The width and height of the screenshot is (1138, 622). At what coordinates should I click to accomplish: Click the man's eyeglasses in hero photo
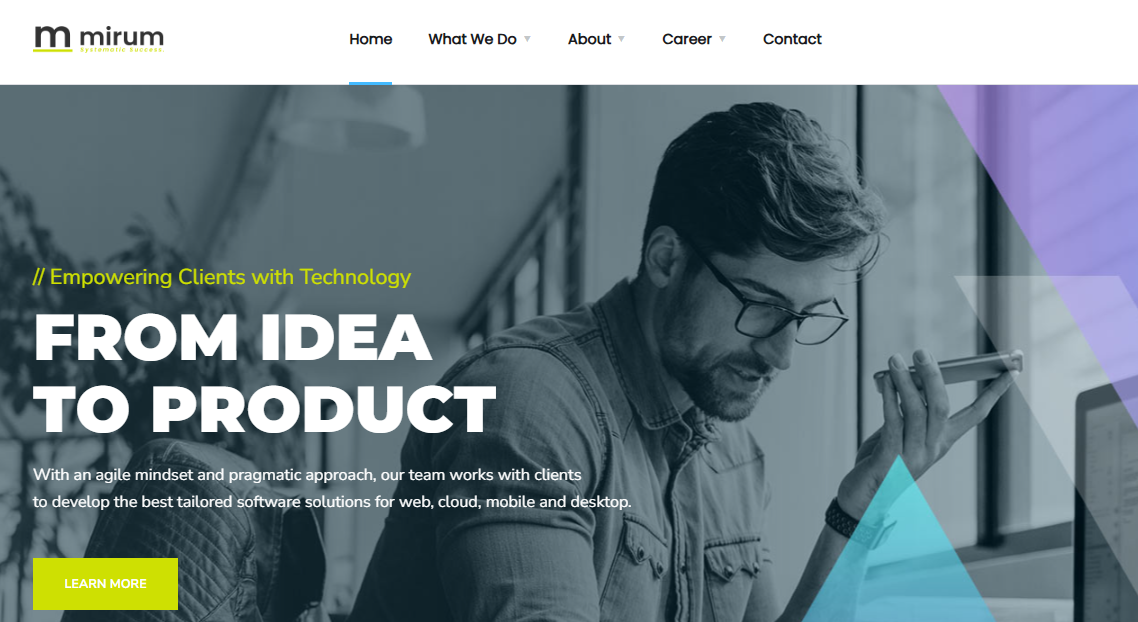click(x=769, y=299)
